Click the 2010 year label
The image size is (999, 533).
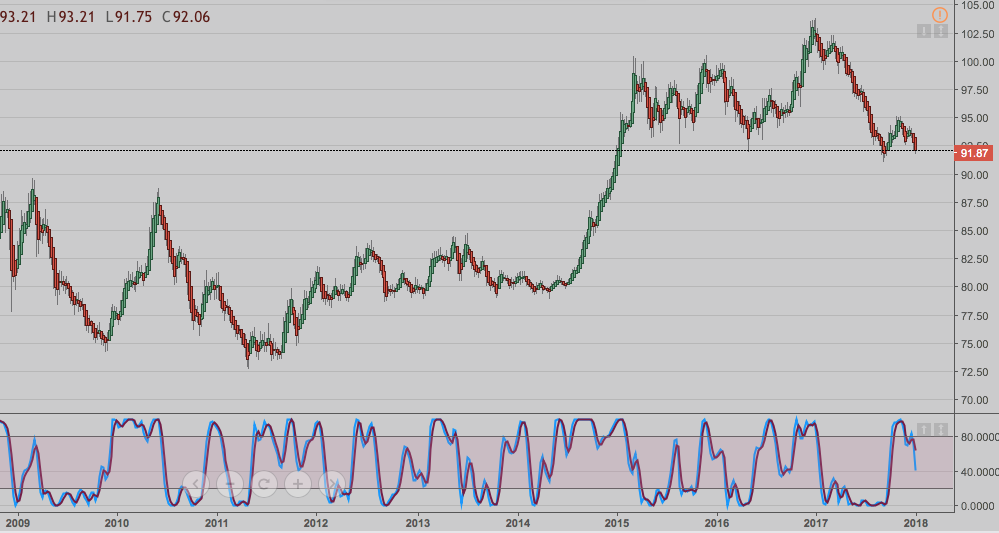(117, 523)
